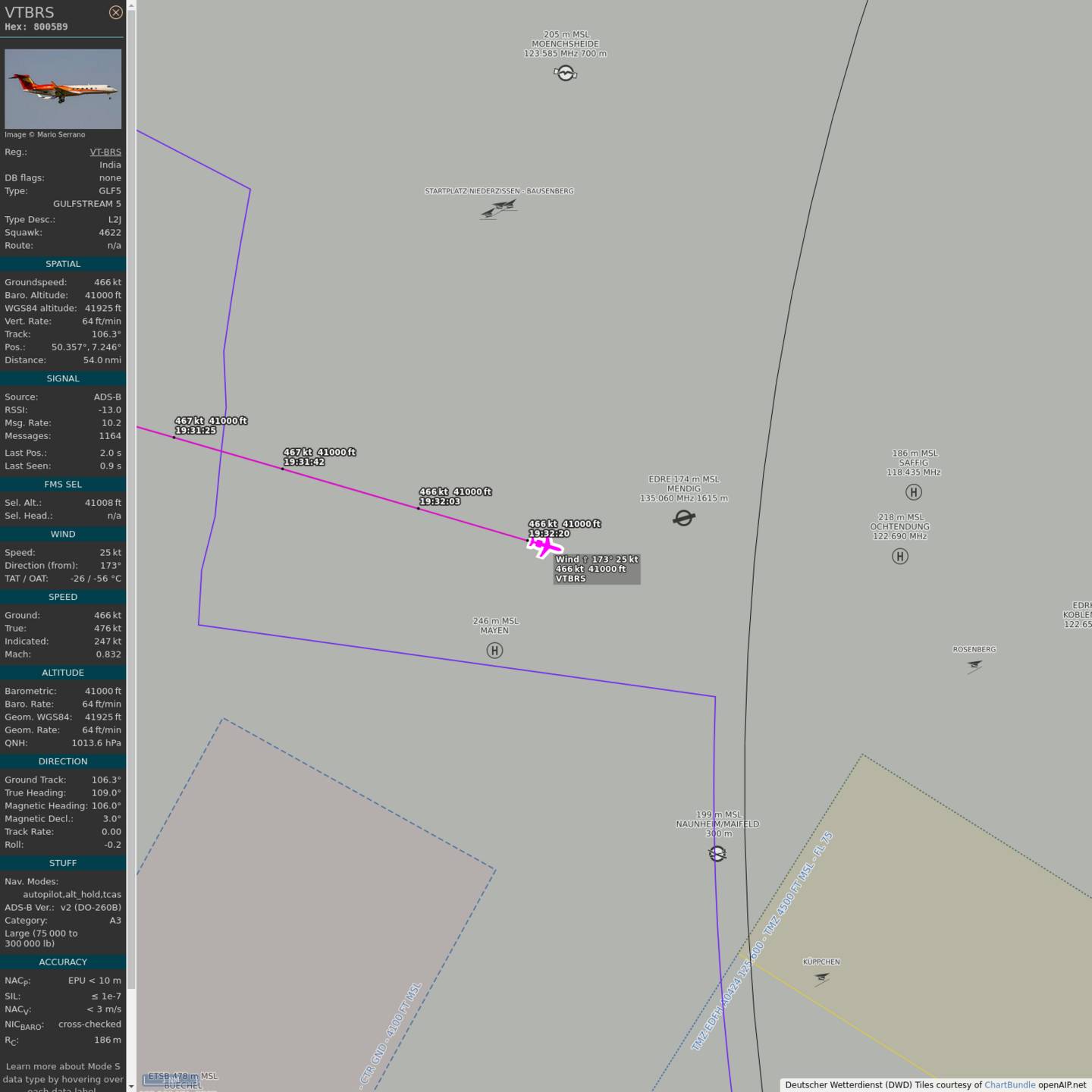Open the VT-BRS registration link
Viewport: 1092px width, 1092px height.
pos(105,152)
